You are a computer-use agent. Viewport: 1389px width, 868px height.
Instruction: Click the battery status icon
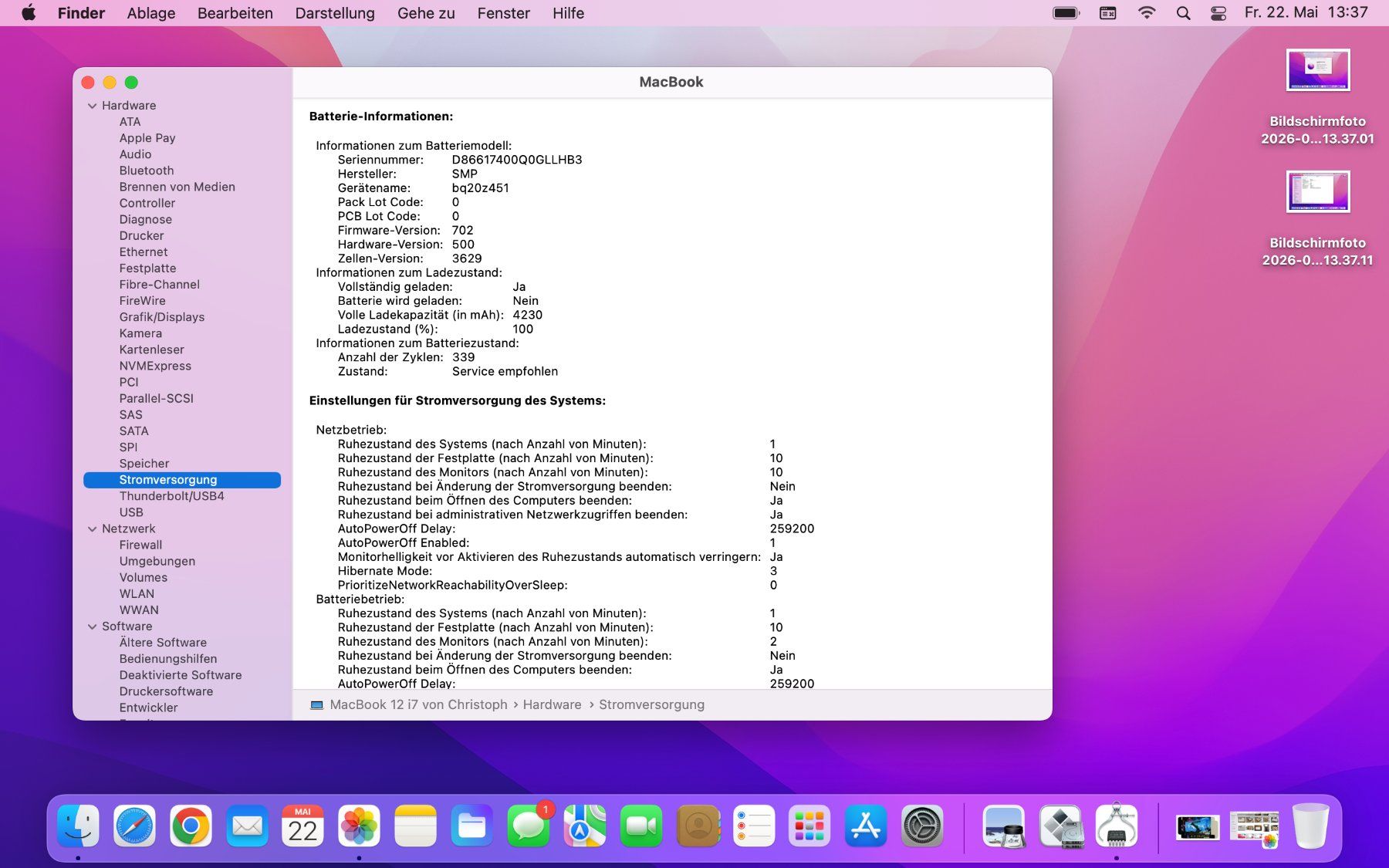[x=1066, y=13]
